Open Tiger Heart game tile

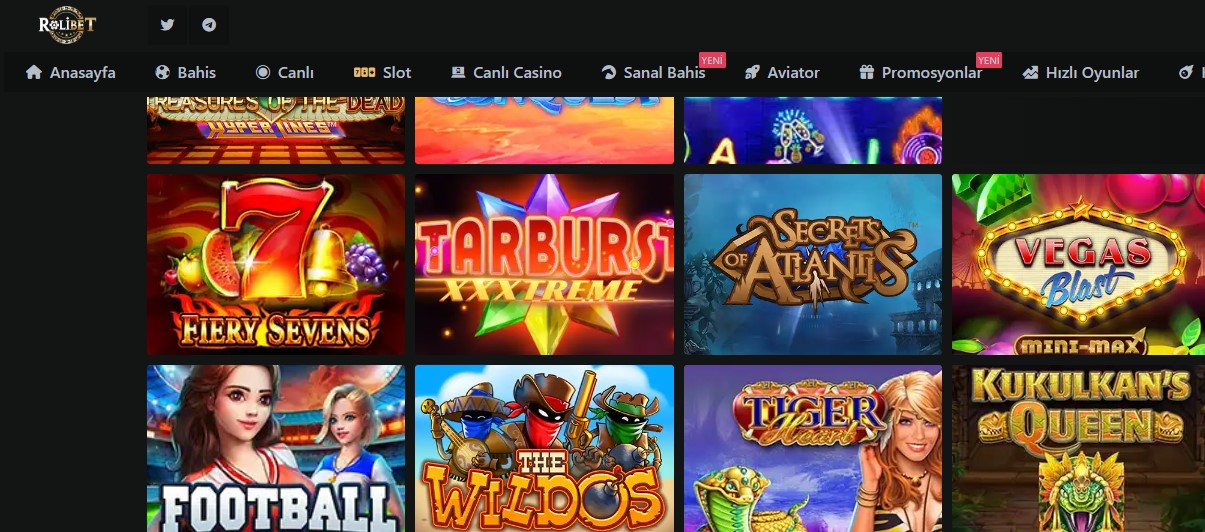813,449
